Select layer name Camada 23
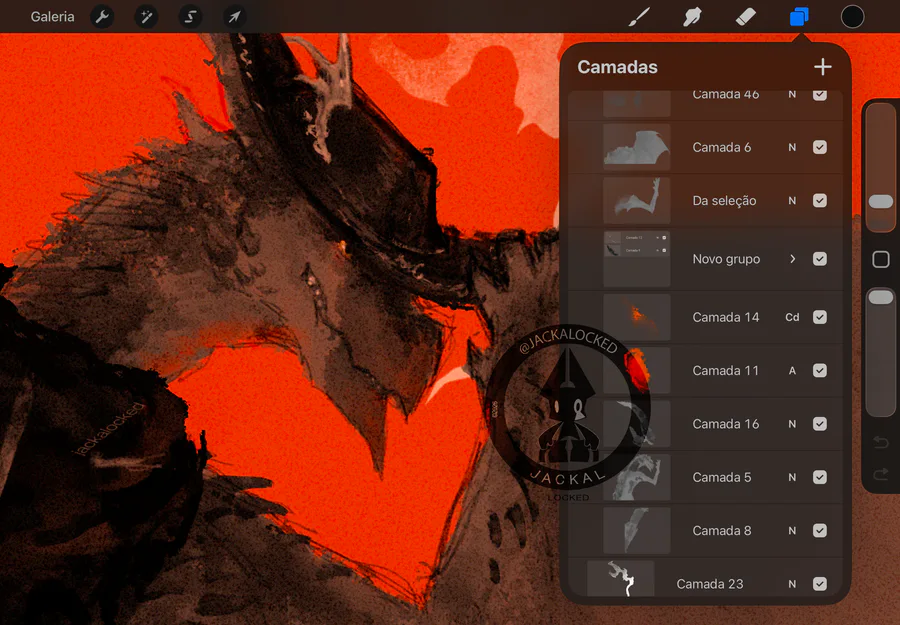The height and width of the screenshot is (625, 900). coord(709,584)
